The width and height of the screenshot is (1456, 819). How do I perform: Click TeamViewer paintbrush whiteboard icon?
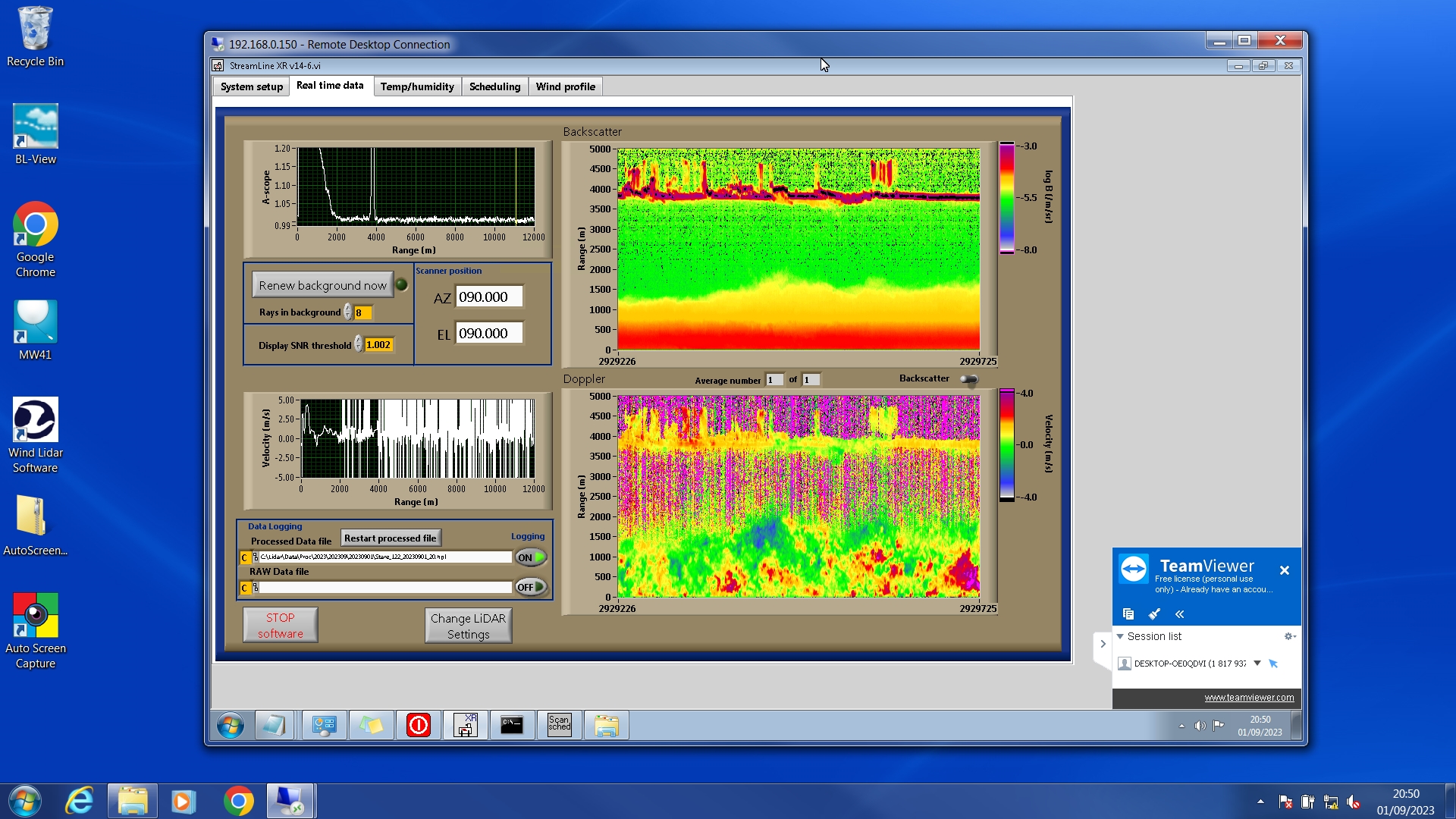(1154, 613)
